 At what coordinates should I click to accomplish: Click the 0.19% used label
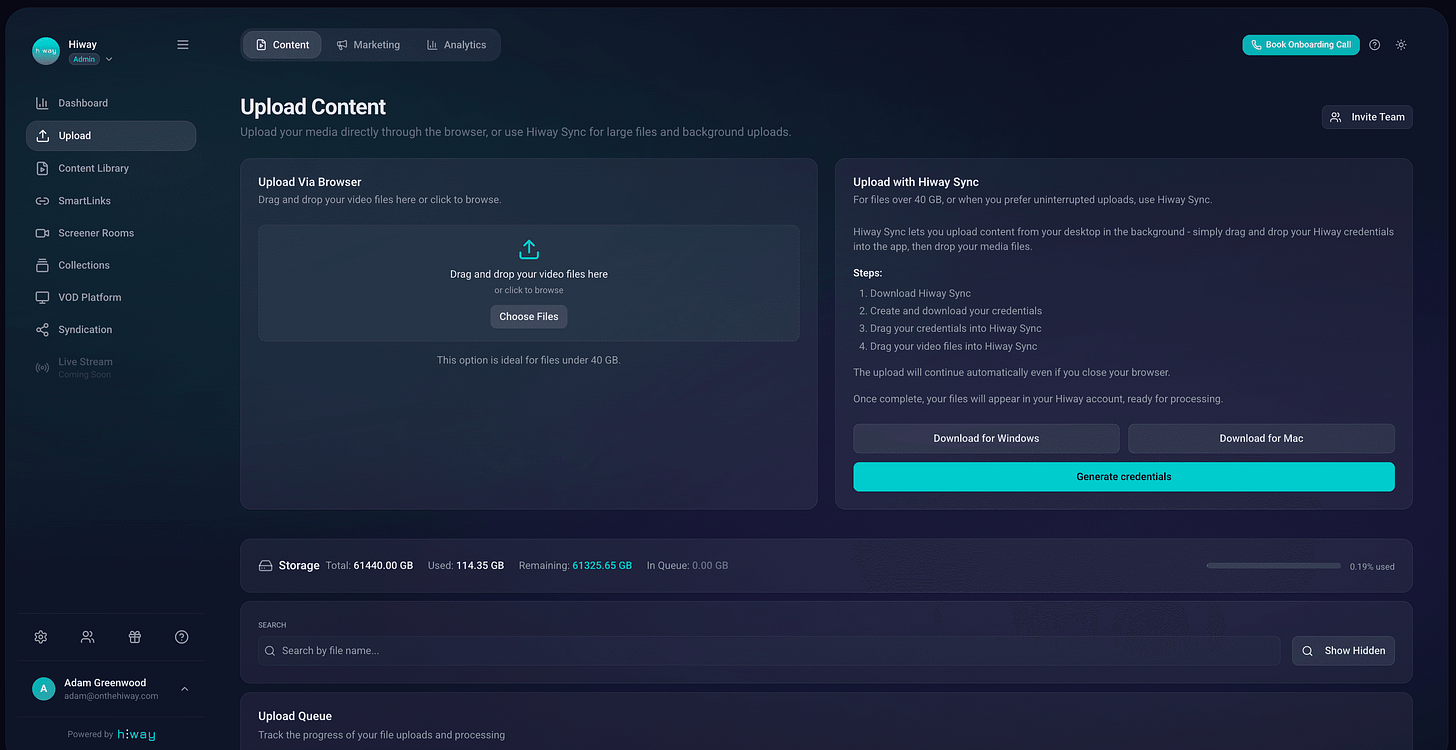(x=1372, y=567)
